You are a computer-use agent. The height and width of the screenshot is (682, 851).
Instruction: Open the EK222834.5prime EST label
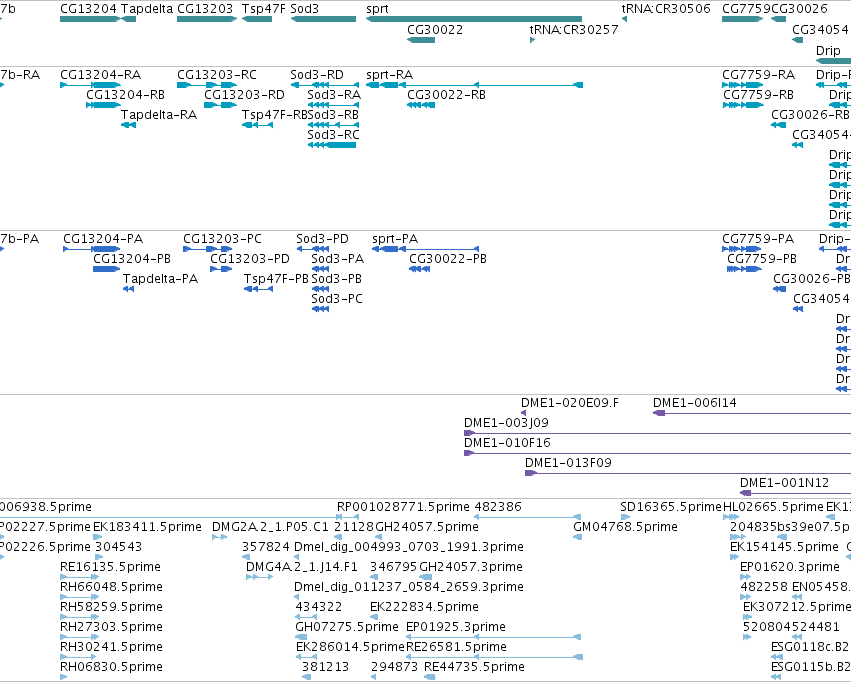[424, 607]
